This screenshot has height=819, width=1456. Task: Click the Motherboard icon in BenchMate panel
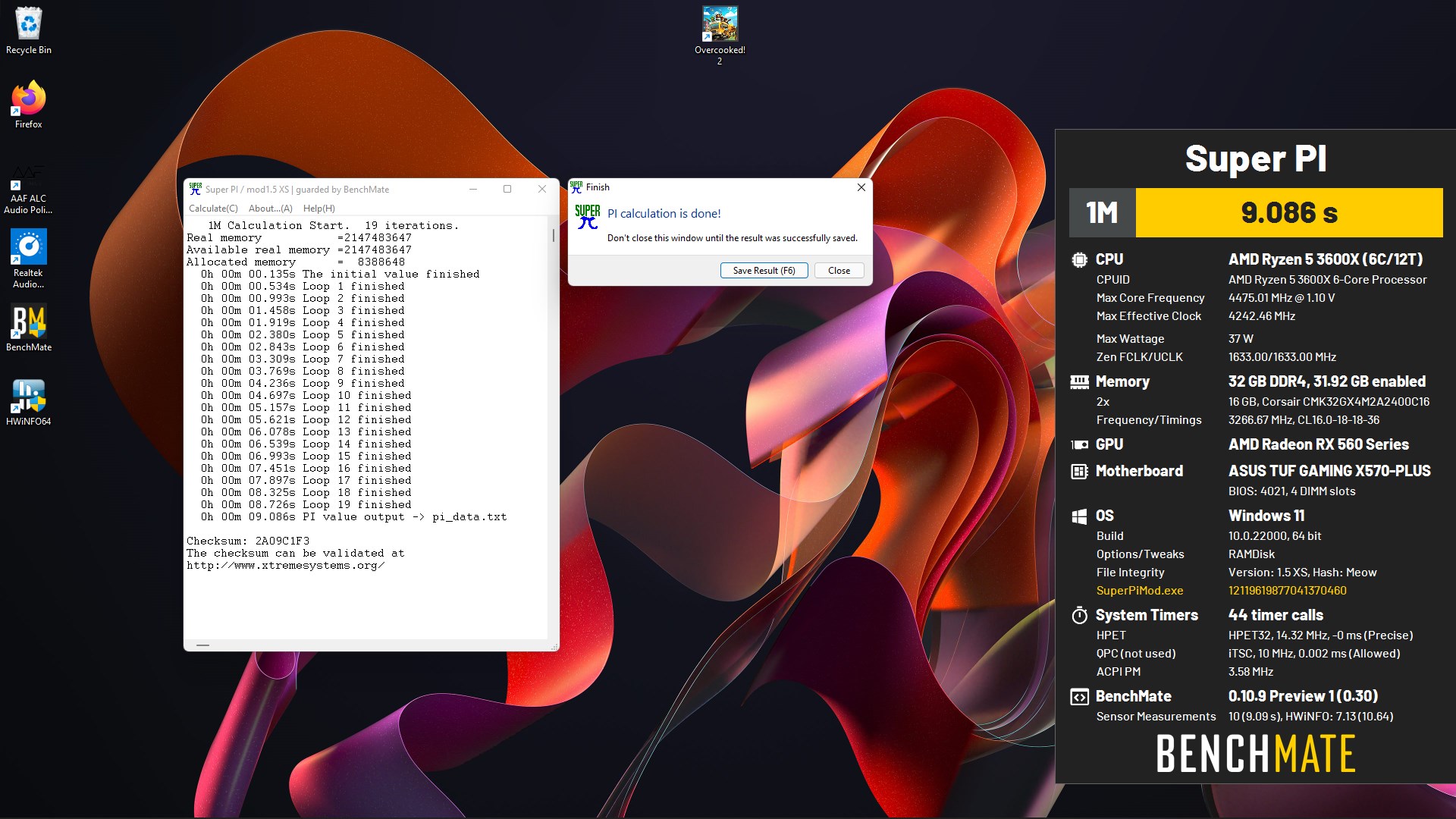pyautogui.click(x=1079, y=472)
